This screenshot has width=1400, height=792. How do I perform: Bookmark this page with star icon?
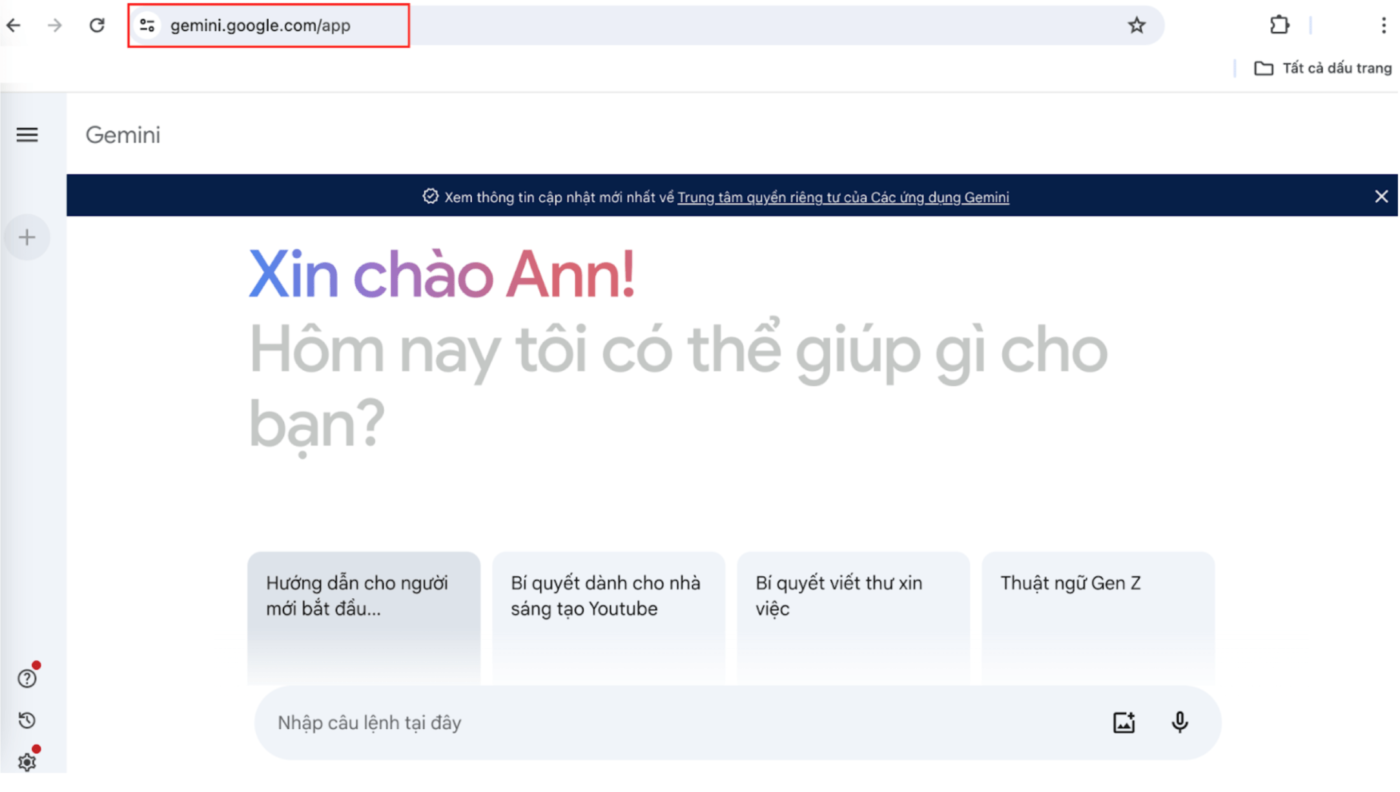1136,26
